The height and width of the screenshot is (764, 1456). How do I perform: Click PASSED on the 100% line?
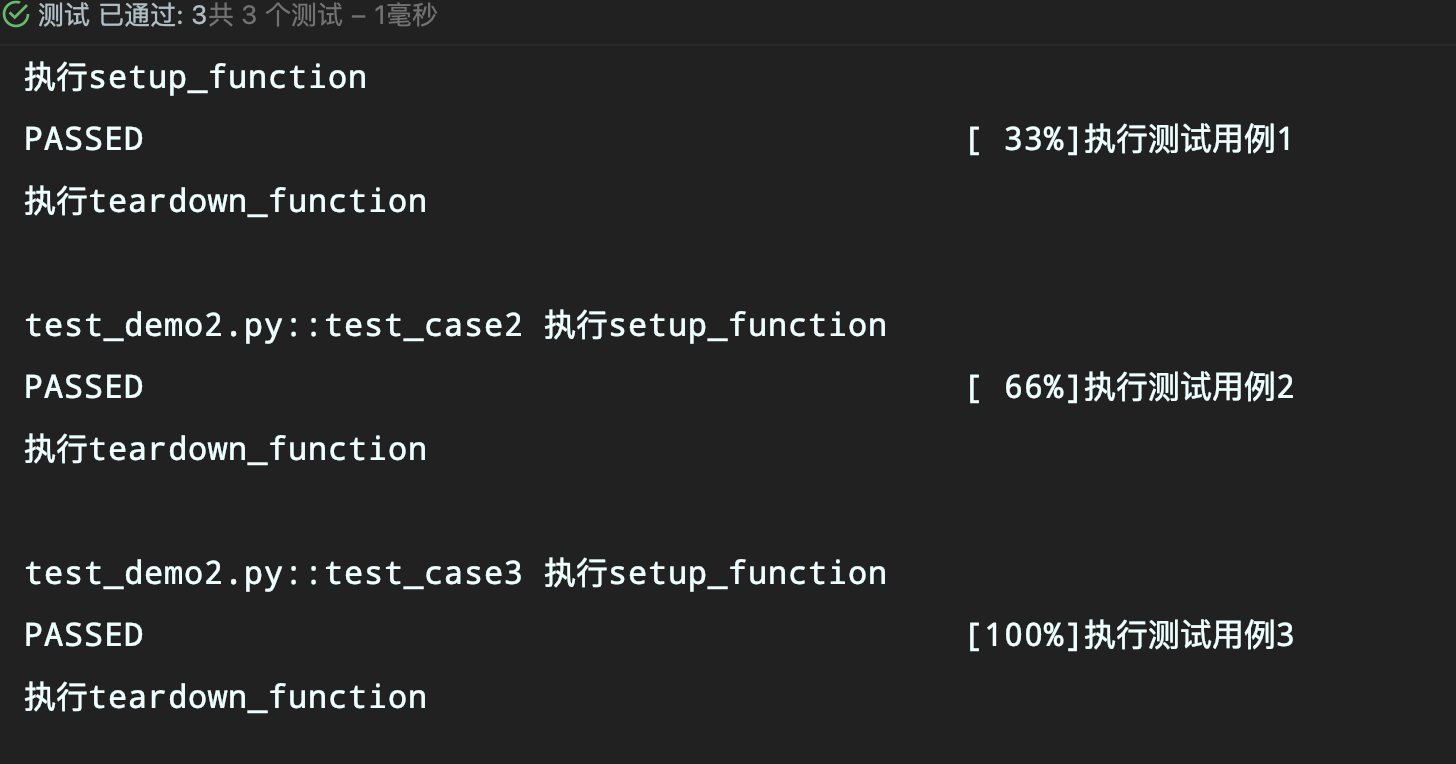pyautogui.click(x=84, y=635)
